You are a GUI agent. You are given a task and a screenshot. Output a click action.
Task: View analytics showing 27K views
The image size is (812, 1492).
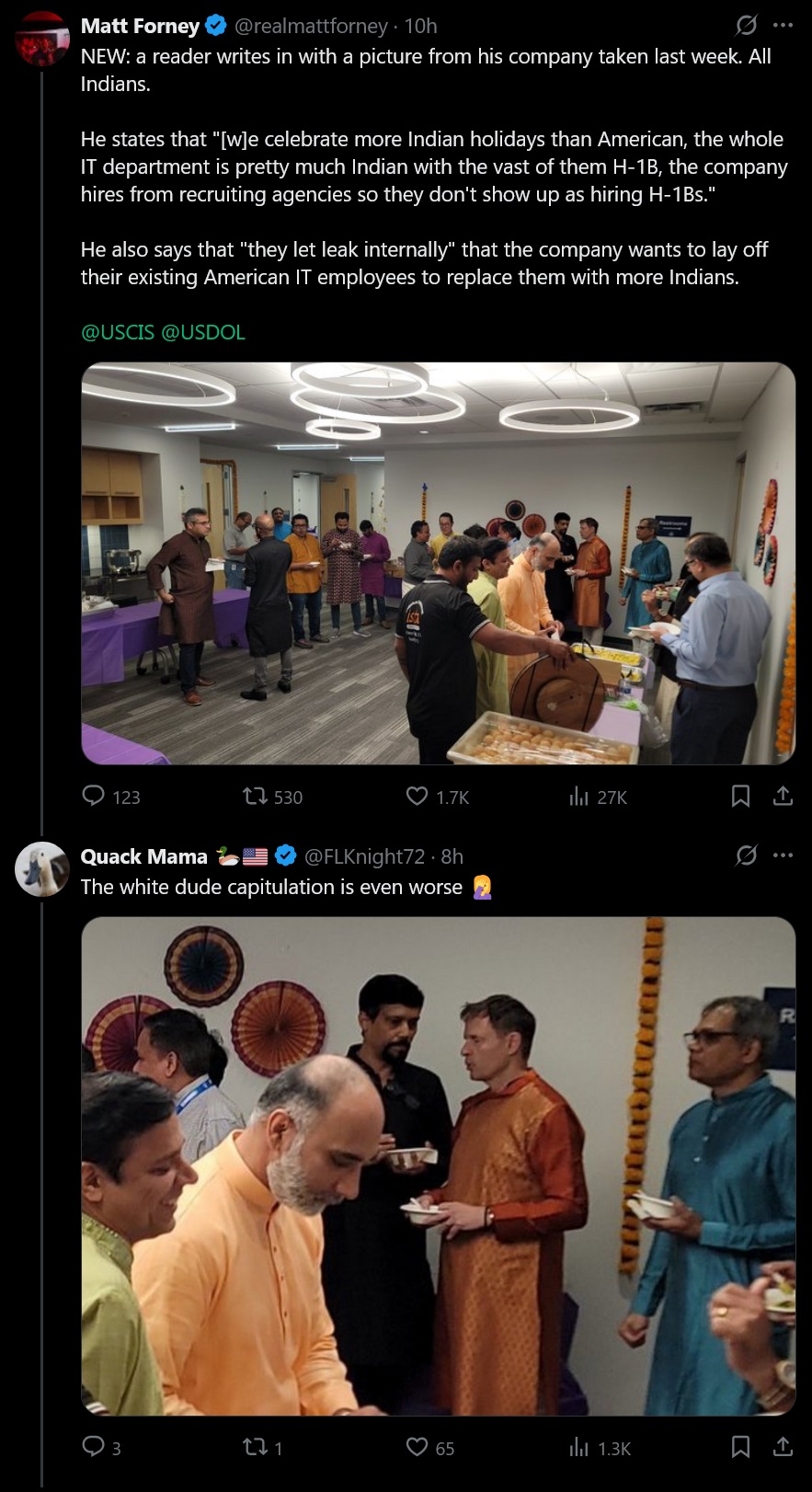(x=598, y=797)
